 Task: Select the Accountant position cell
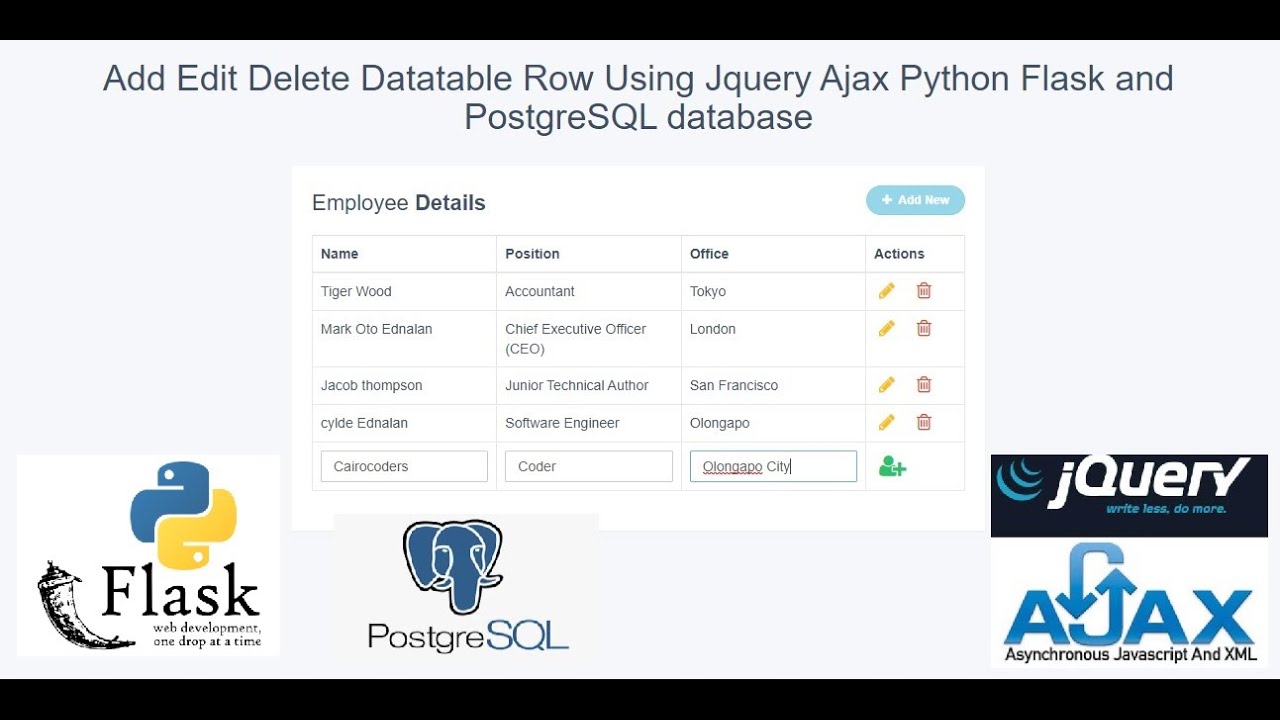pyautogui.click(x=589, y=291)
